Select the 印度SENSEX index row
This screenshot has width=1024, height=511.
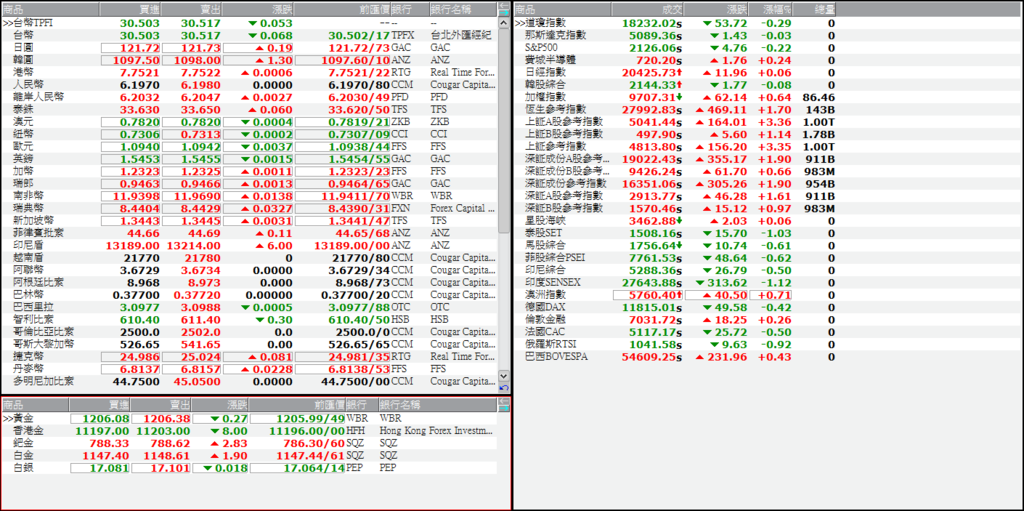point(675,282)
